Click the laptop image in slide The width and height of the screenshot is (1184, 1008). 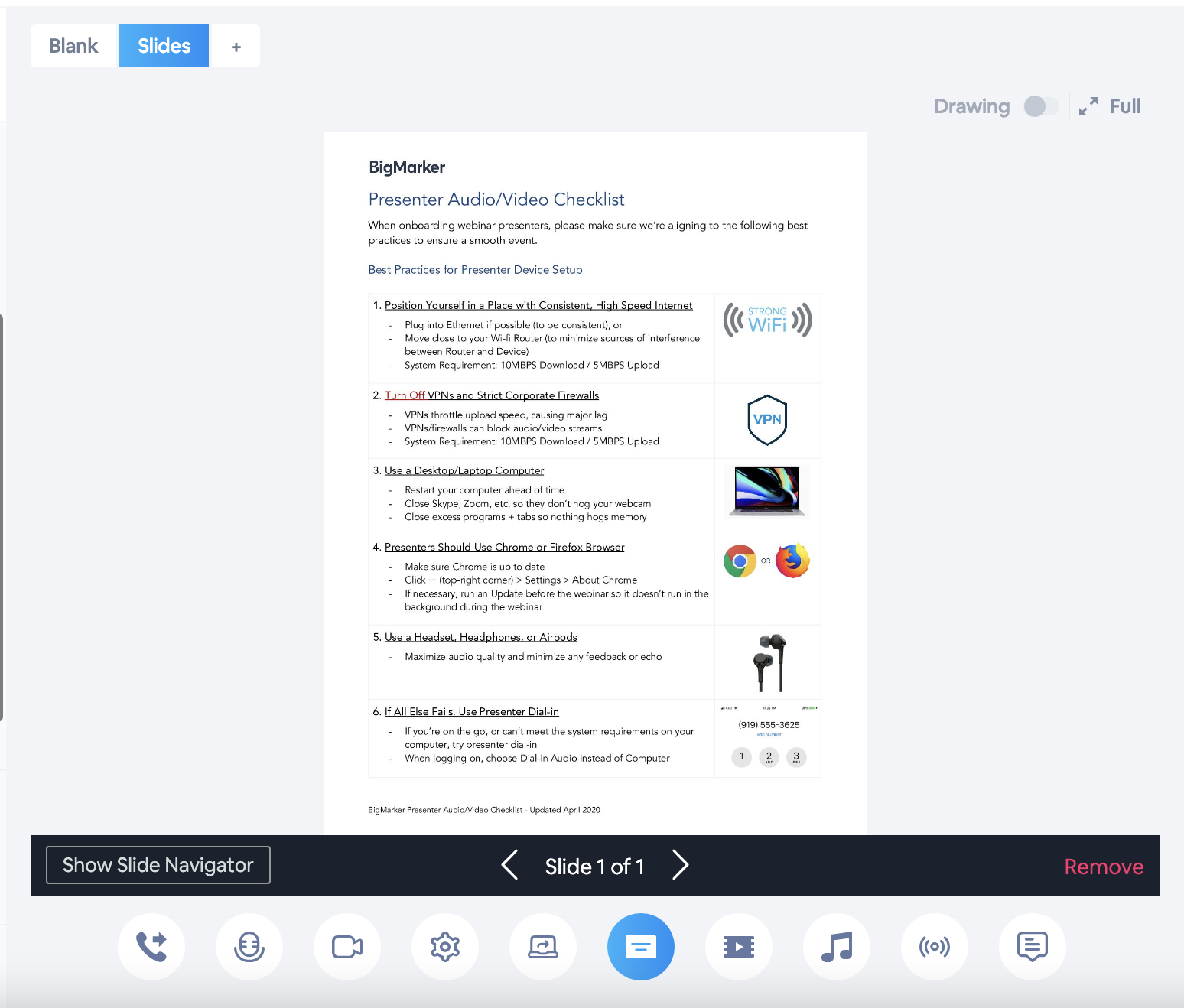coord(766,491)
